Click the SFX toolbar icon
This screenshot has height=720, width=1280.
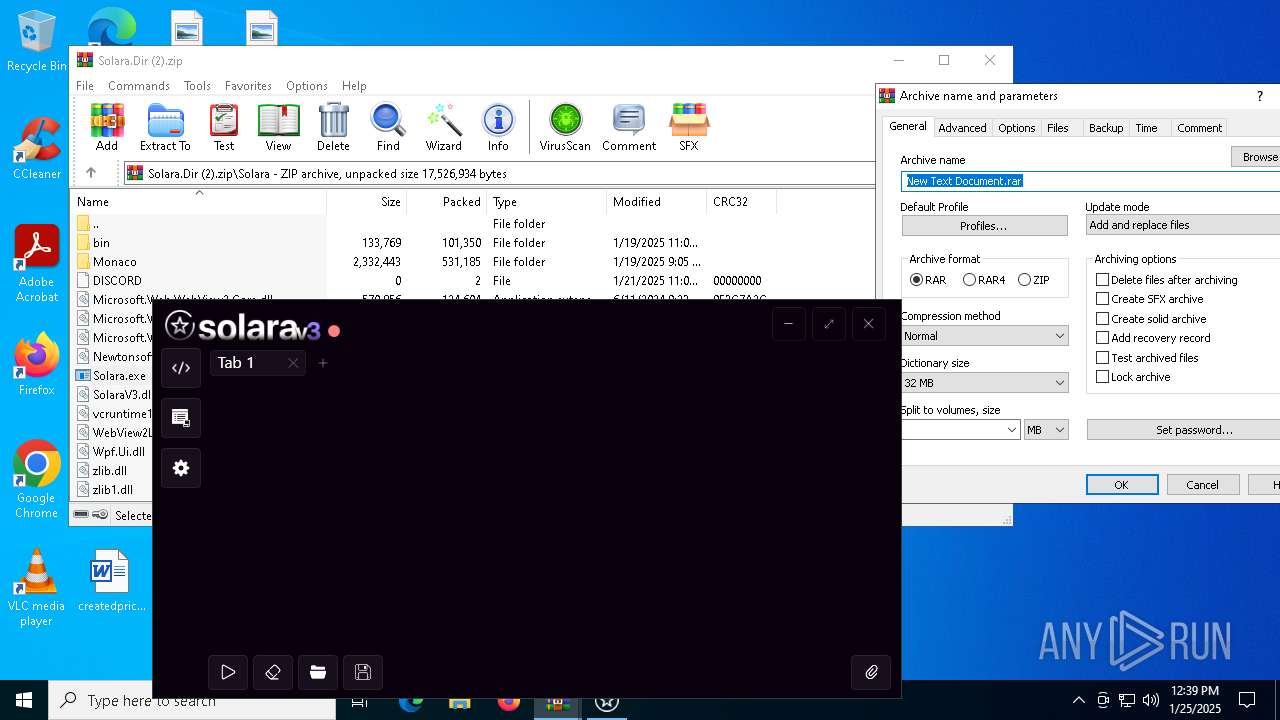[x=689, y=127]
